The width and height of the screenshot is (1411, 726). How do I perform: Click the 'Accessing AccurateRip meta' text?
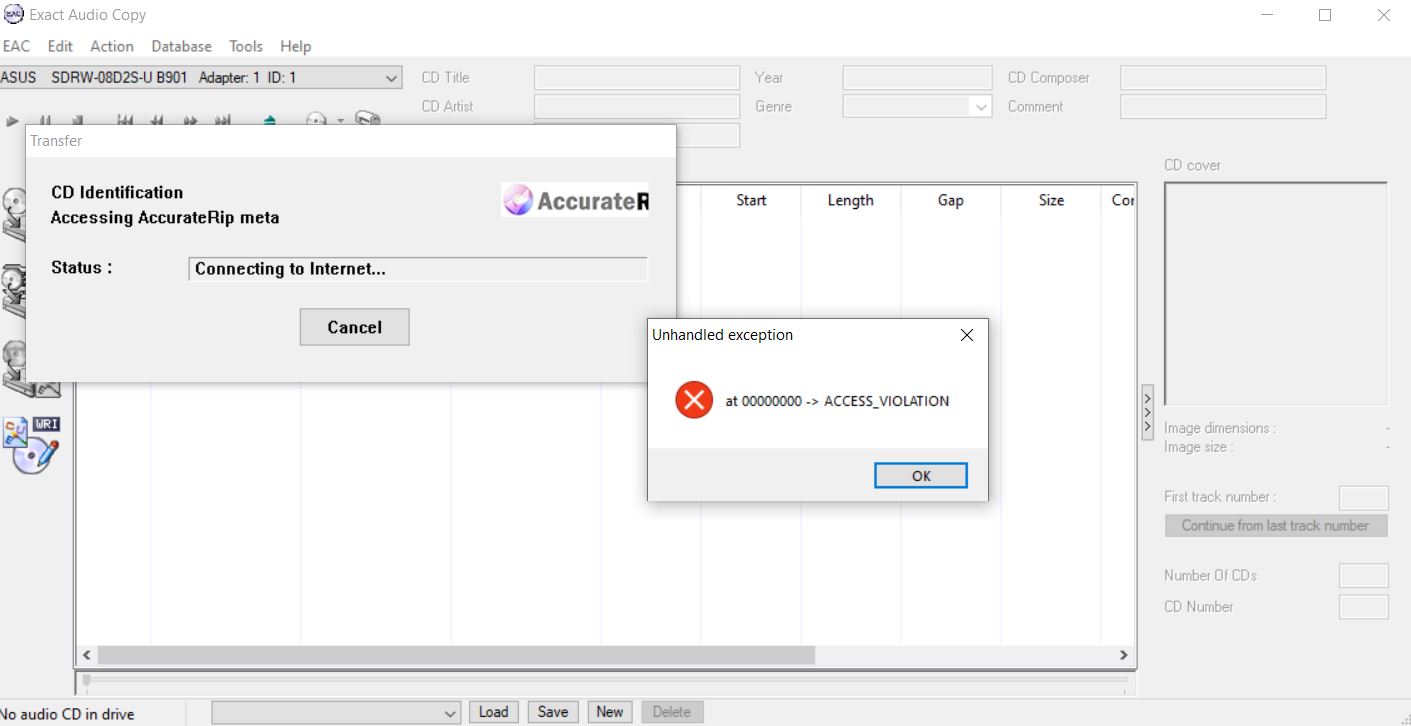(x=165, y=217)
